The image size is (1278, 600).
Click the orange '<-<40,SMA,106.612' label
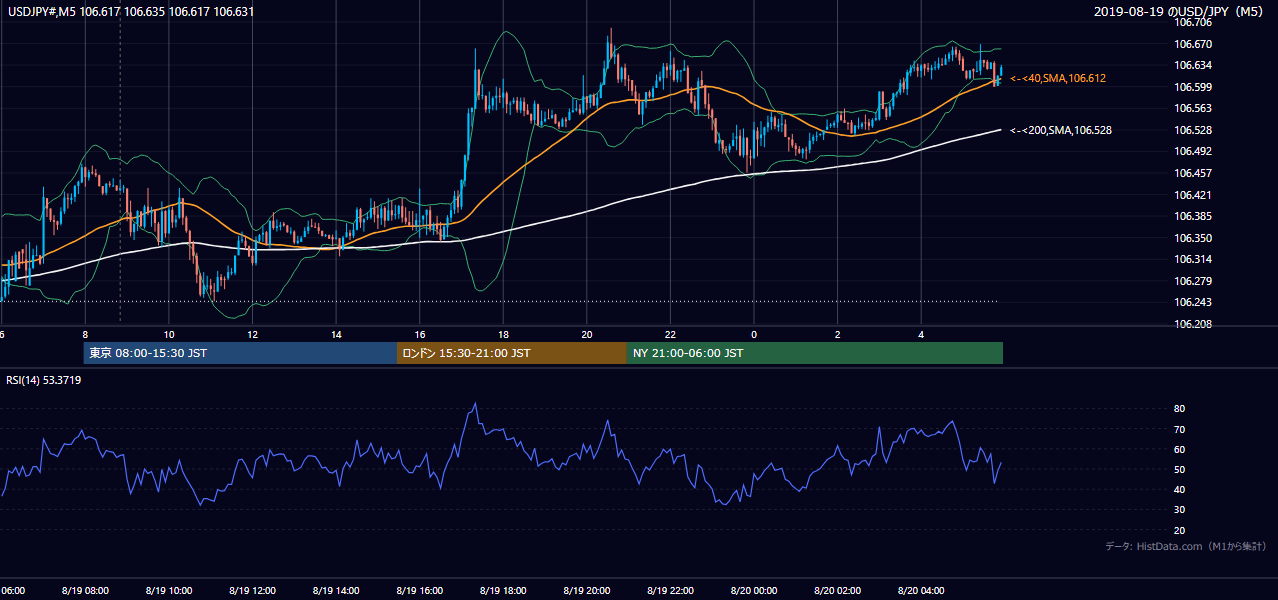tap(1058, 78)
